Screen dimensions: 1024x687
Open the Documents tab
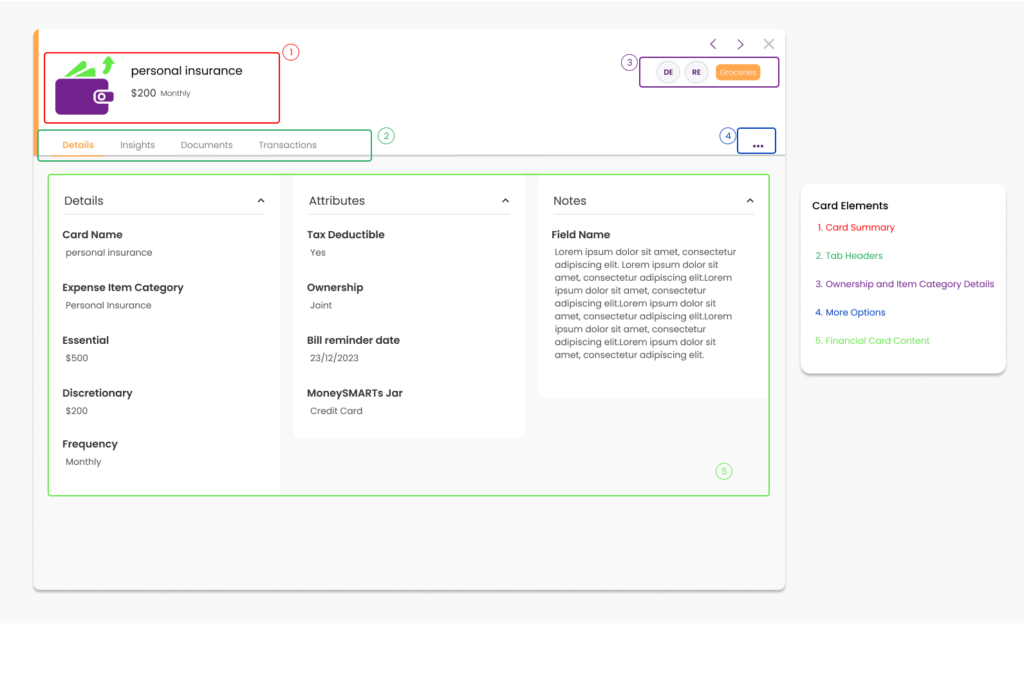pyautogui.click(x=206, y=145)
